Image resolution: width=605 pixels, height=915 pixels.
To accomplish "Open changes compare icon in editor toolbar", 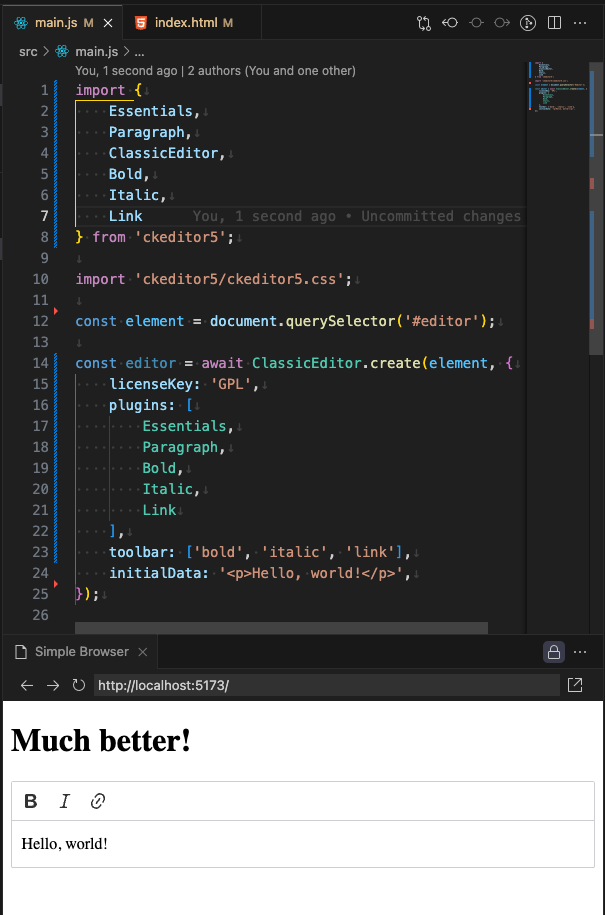I will pyautogui.click(x=424, y=22).
